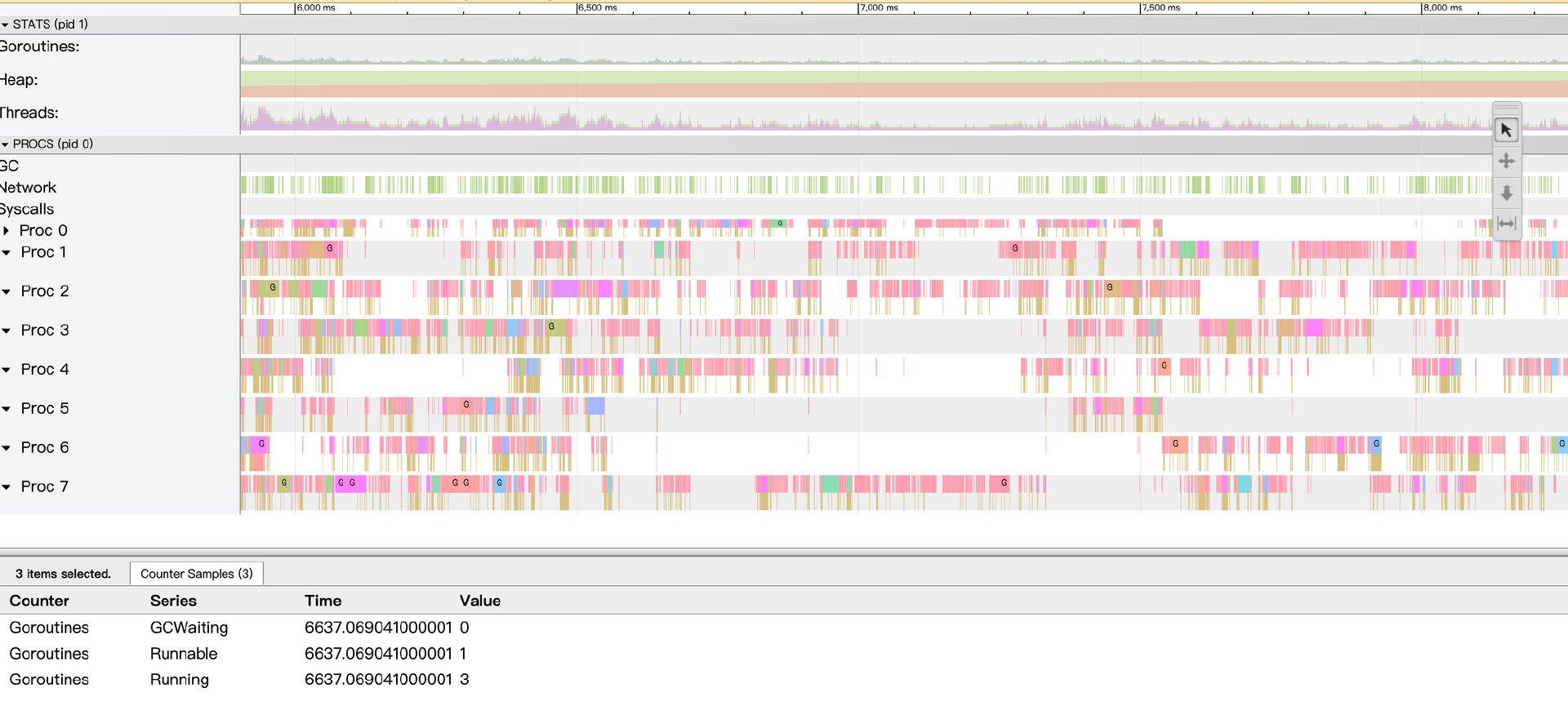Activate the arrow selection mouse mode
Screen dimensions: 1568x710
(x=1506, y=131)
